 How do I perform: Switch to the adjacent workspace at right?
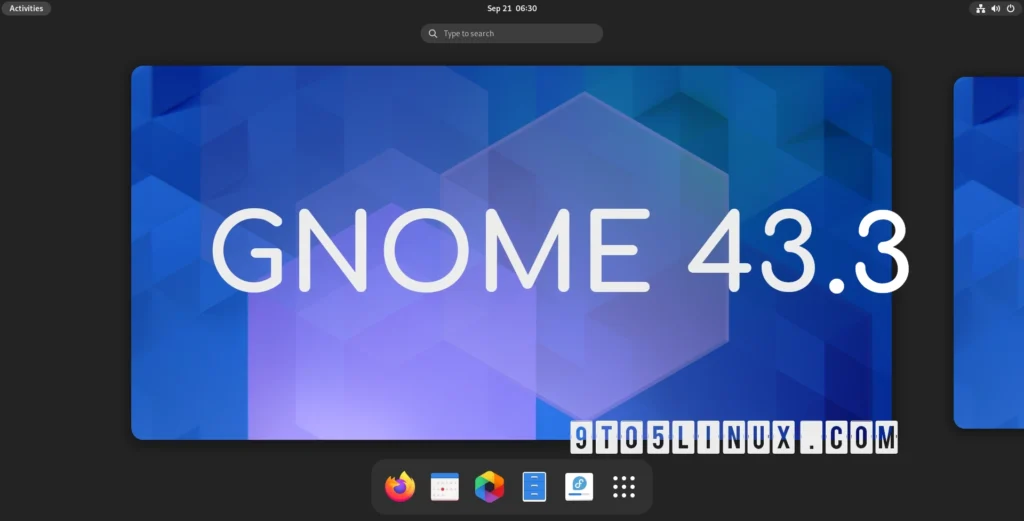tap(989, 253)
